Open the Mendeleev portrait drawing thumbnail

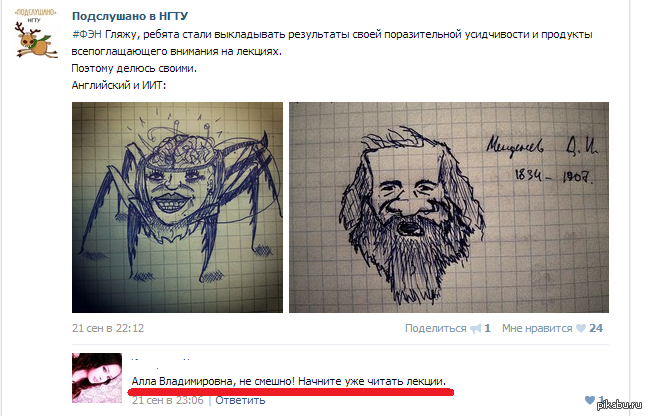coord(449,207)
